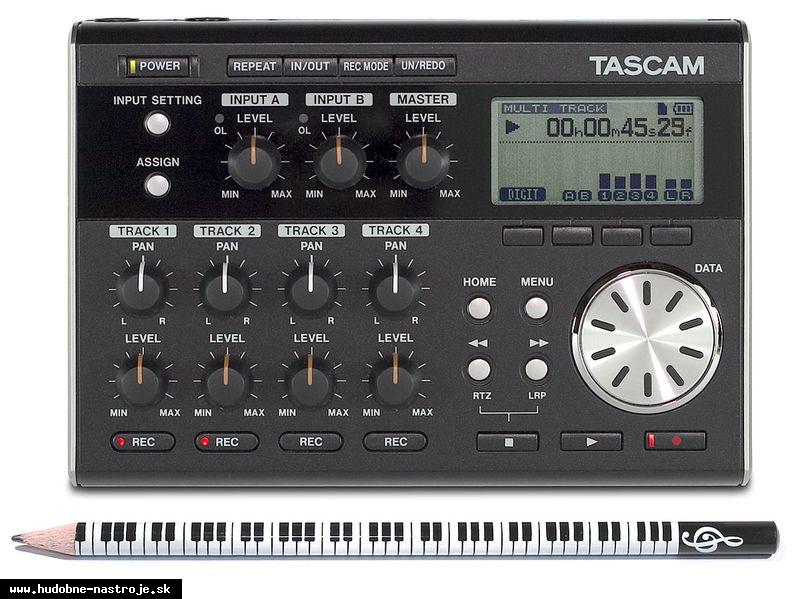Image resolution: width=800 pixels, height=599 pixels.
Task: Push the INPUT SETTING round button
Action: (x=157, y=123)
